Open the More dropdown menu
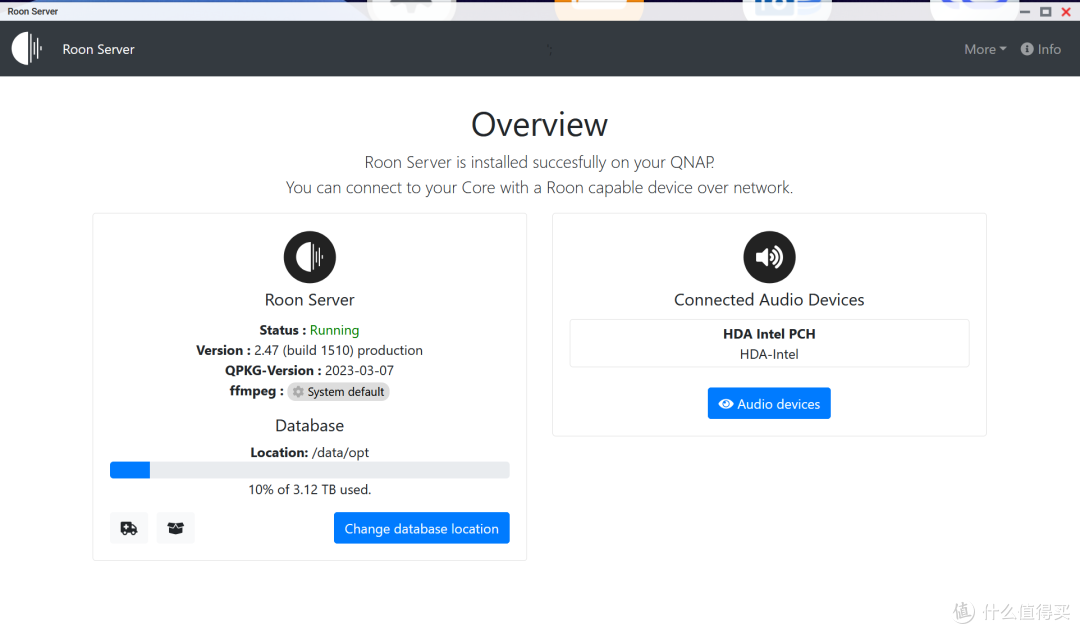 985,50
